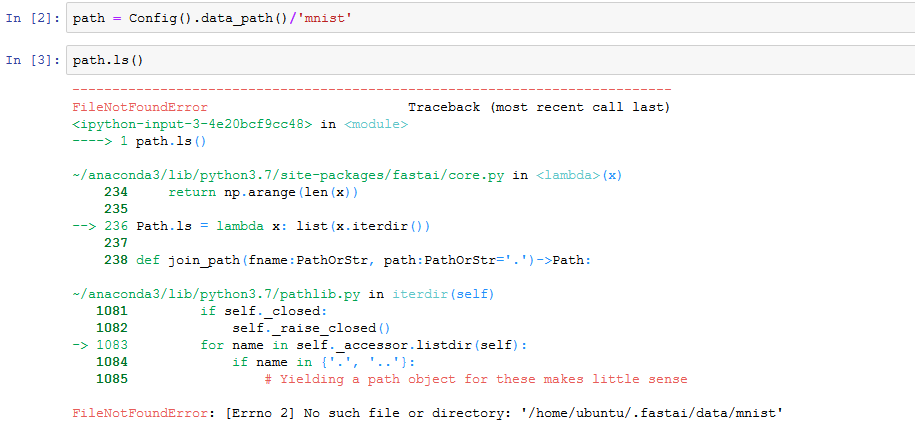Screen dimensions: 915x427
Task: Click the '/home/ubuntu/.fastai/data/mnist' path in error
Action: 650,413
